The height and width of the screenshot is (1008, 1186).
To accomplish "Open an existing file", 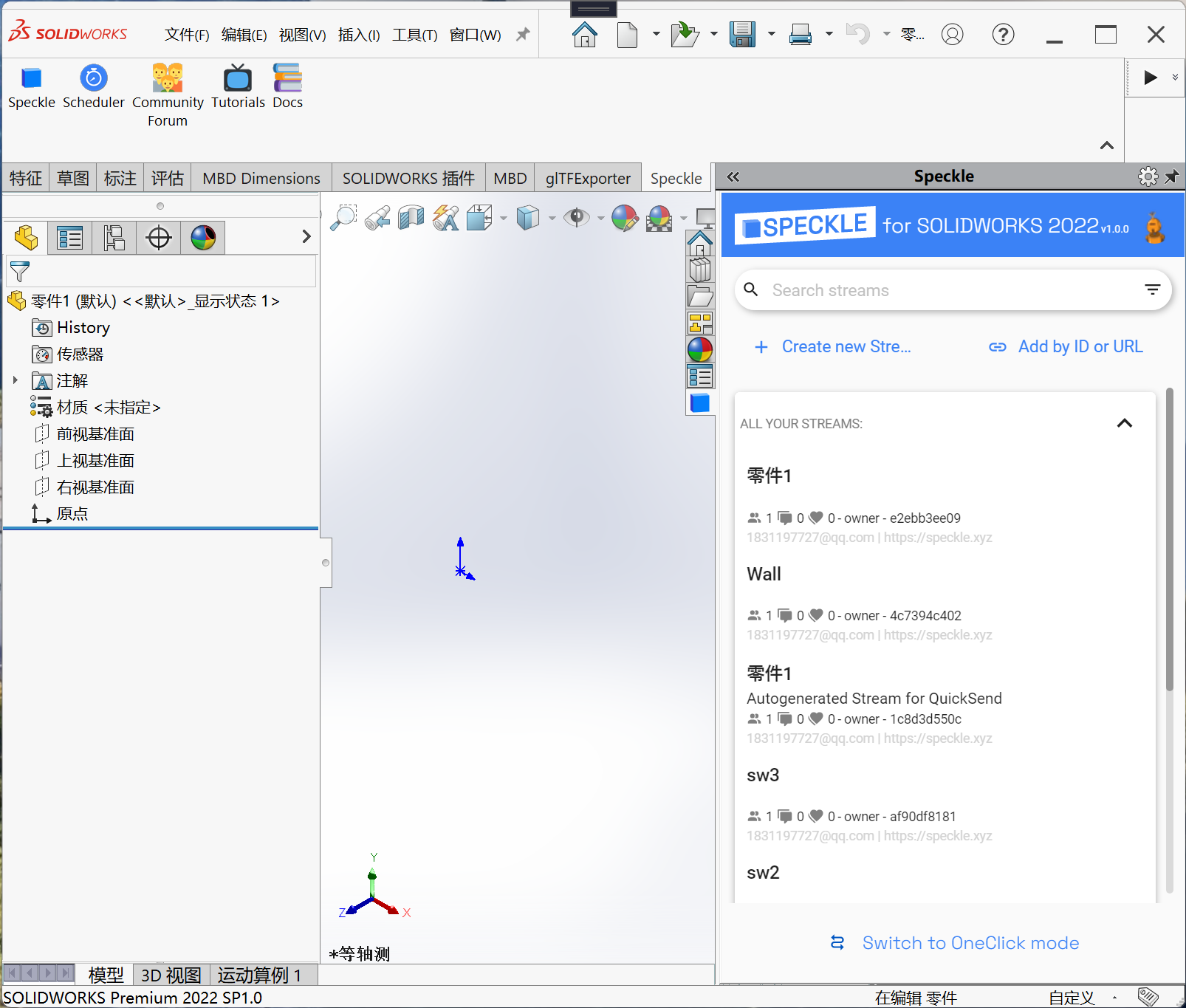I will click(x=685, y=34).
